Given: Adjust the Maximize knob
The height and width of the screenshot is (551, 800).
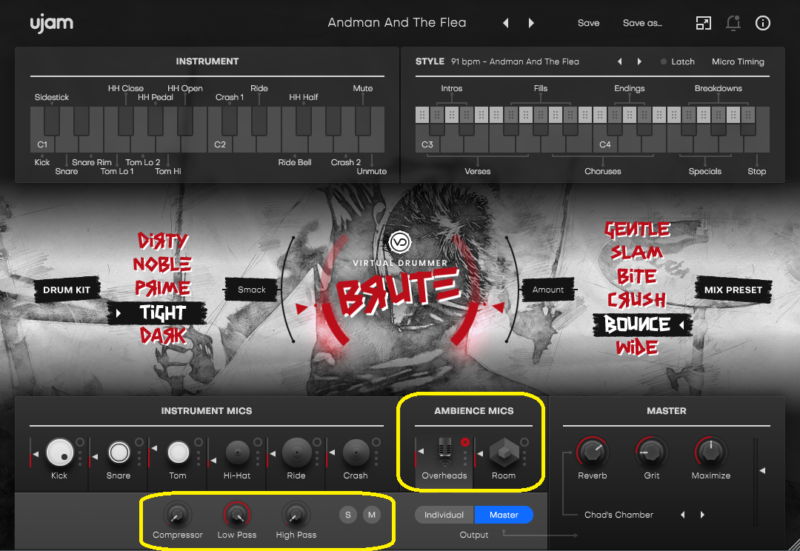Looking at the screenshot, I should [x=710, y=452].
